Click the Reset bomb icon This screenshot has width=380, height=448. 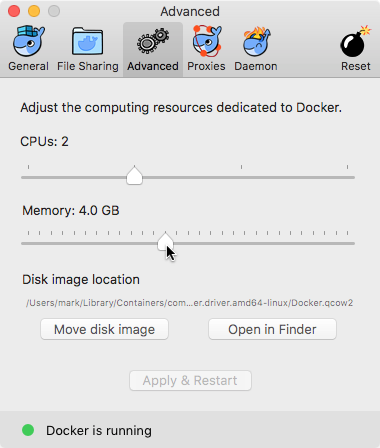(x=355, y=41)
